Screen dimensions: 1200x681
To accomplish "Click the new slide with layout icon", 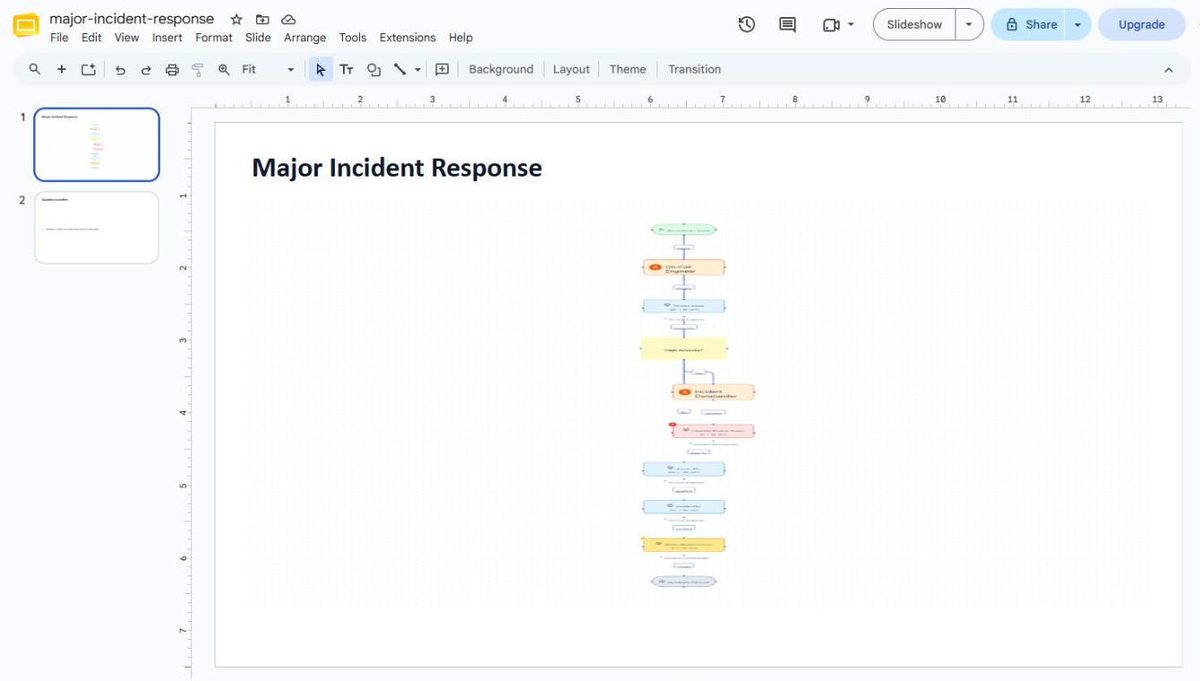I will tap(88, 69).
